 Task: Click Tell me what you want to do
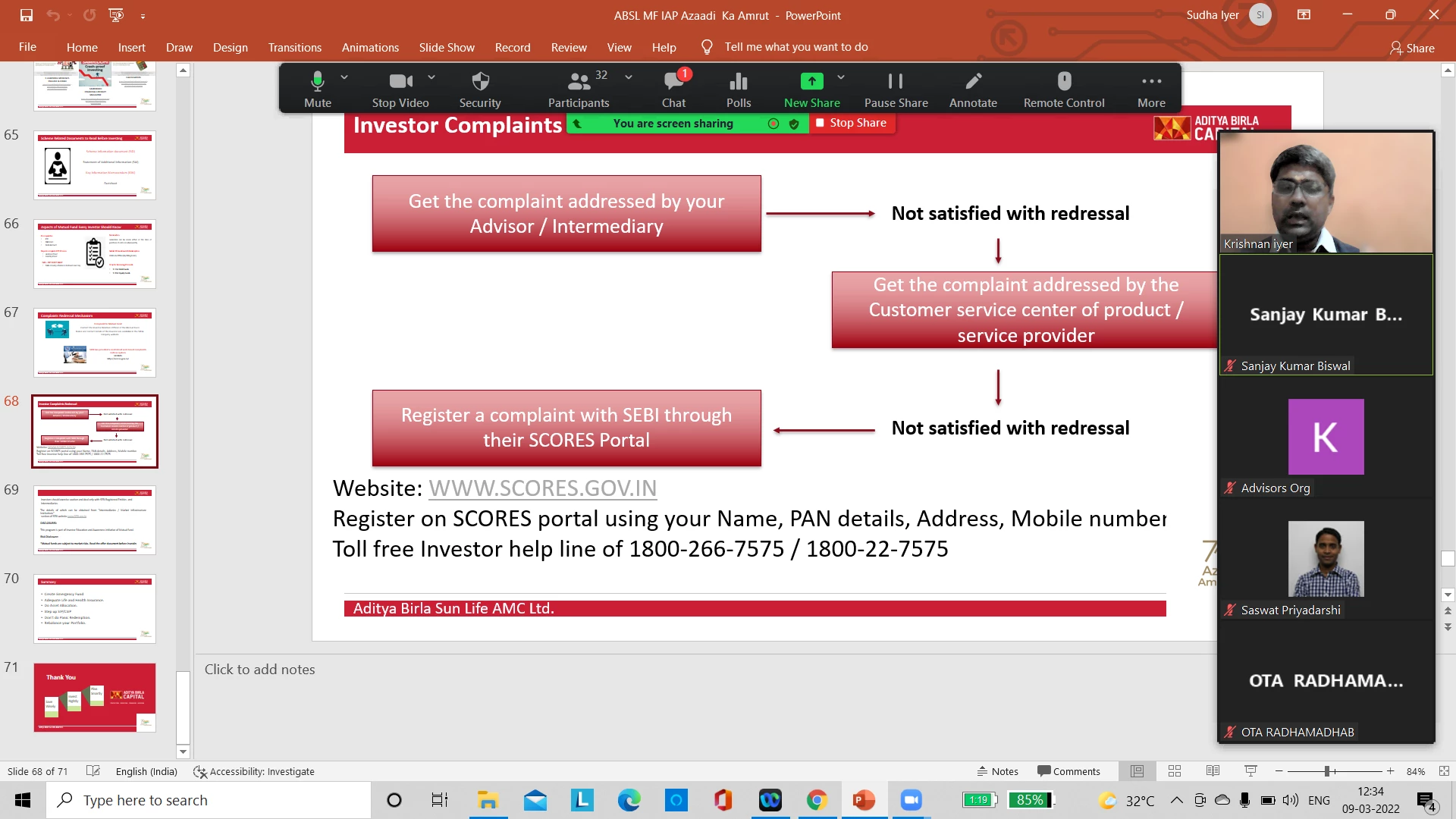(796, 47)
